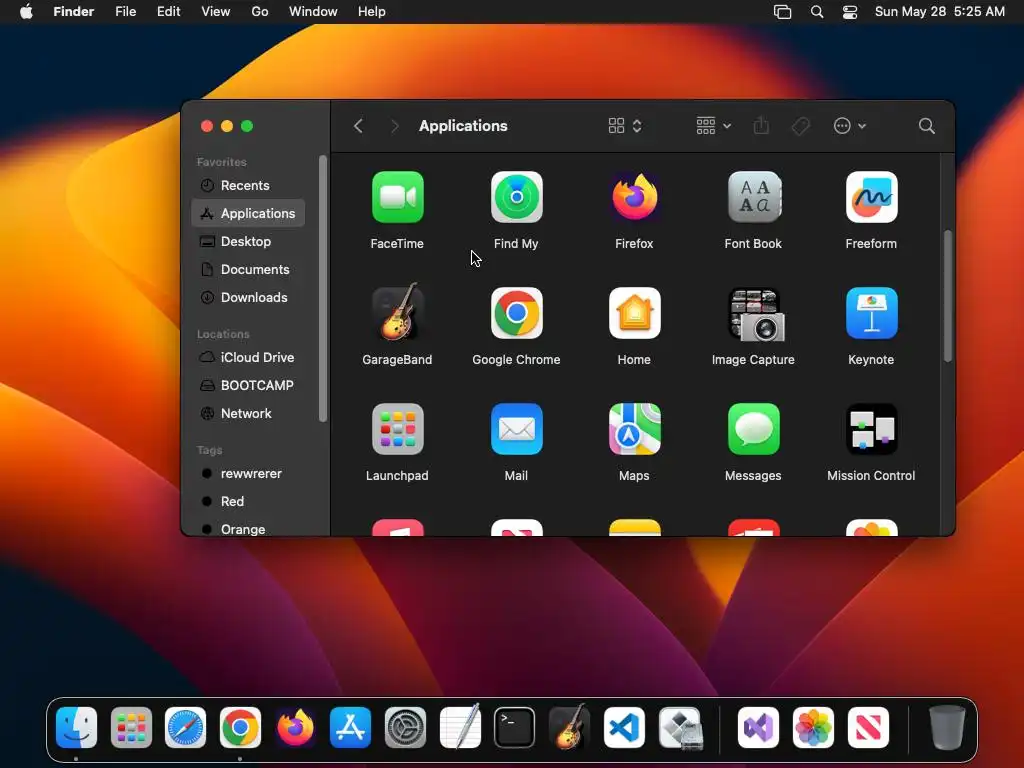The width and height of the screenshot is (1024, 768).
Task: Select the Find My app icon
Action: [x=516, y=197]
